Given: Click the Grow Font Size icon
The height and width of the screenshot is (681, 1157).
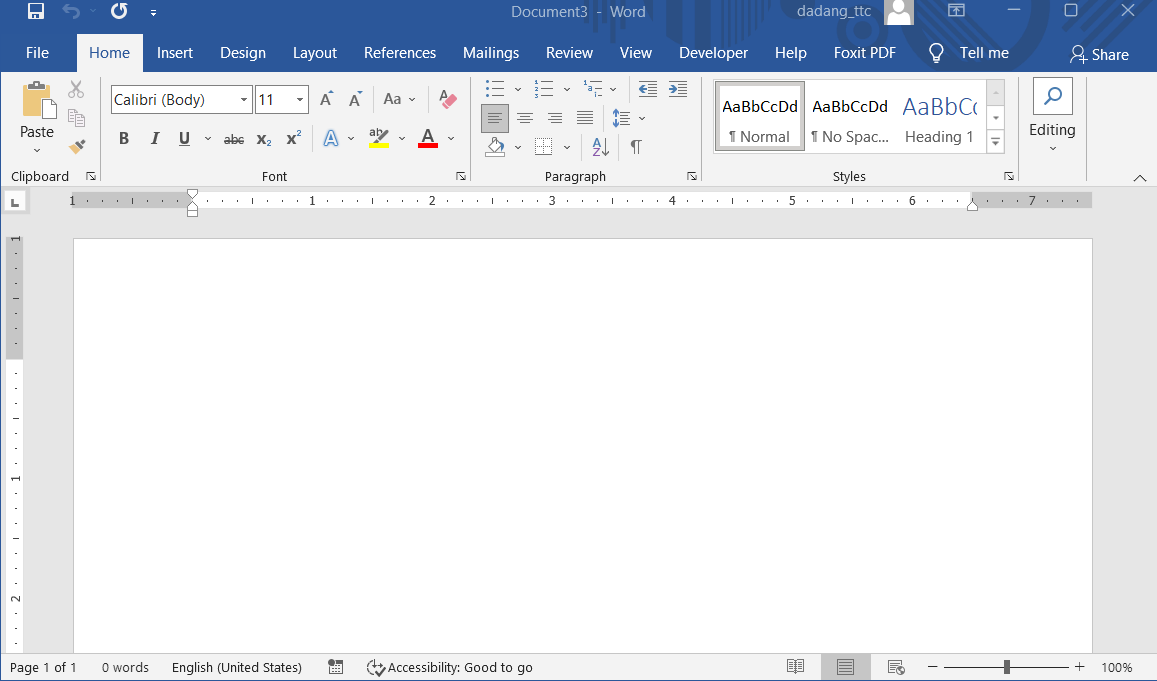Looking at the screenshot, I should tap(326, 100).
